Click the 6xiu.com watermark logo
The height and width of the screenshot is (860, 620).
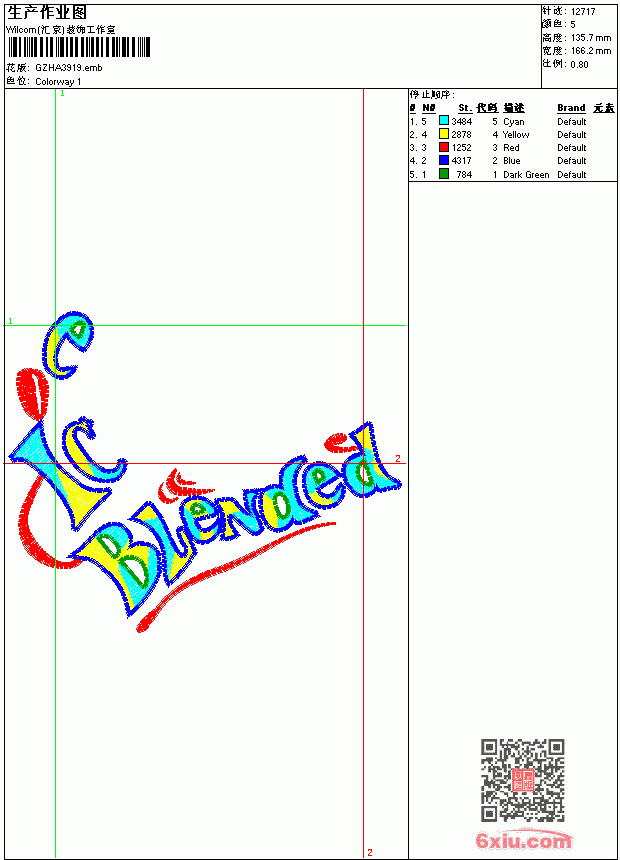524,840
